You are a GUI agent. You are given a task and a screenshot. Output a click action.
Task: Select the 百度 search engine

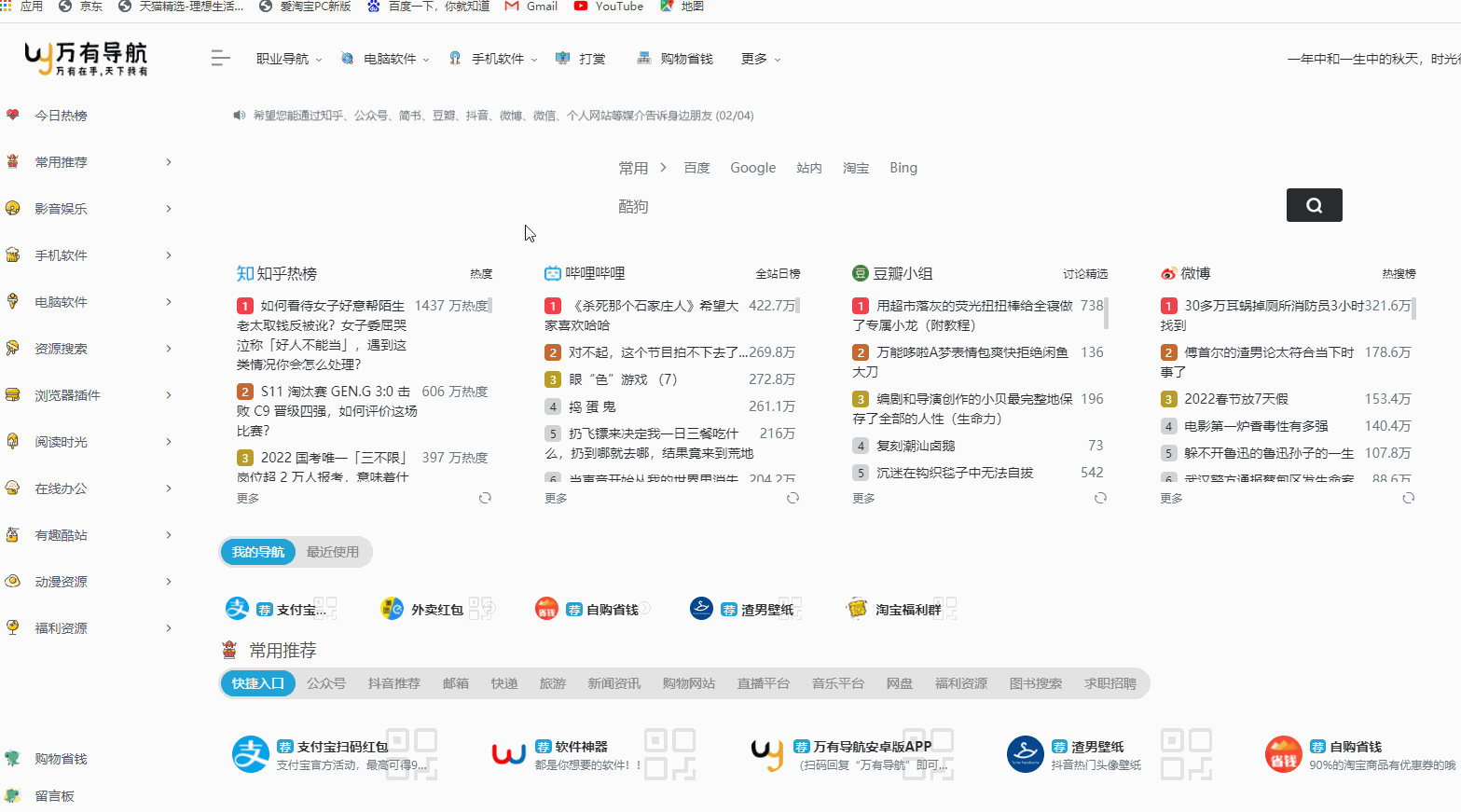coord(696,168)
